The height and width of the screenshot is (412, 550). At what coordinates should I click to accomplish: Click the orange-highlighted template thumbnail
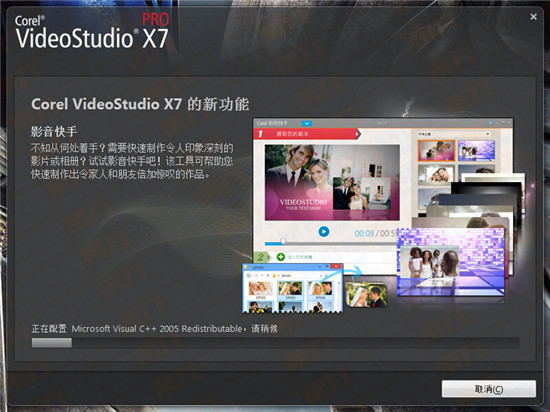(436, 151)
